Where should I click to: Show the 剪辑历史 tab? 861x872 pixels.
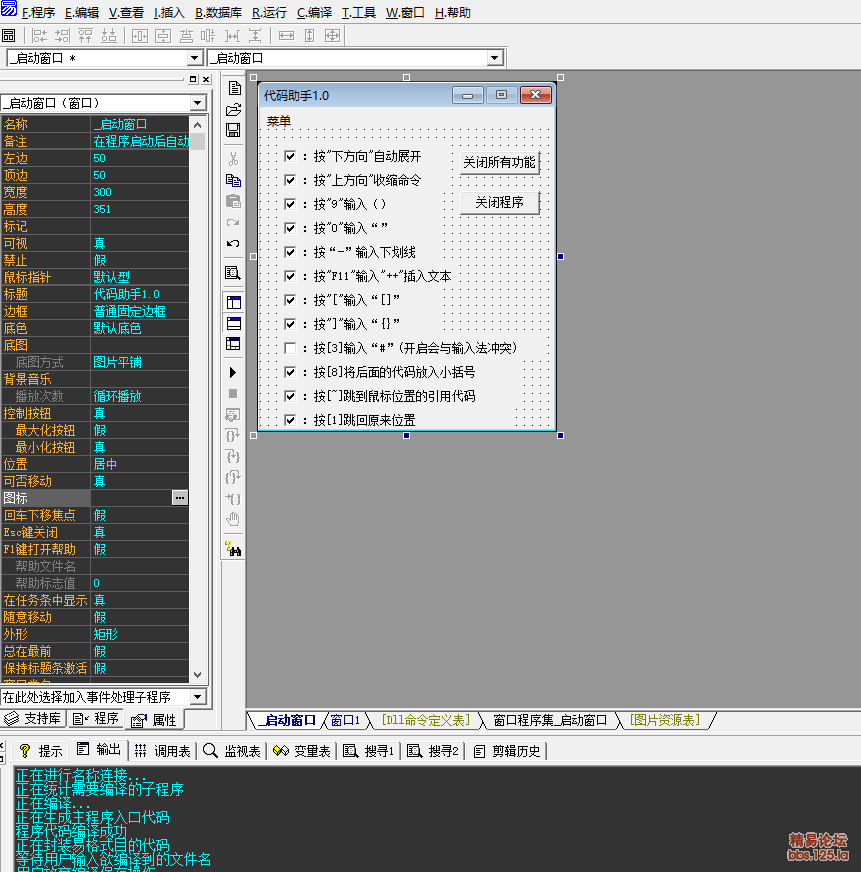point(507,751)
